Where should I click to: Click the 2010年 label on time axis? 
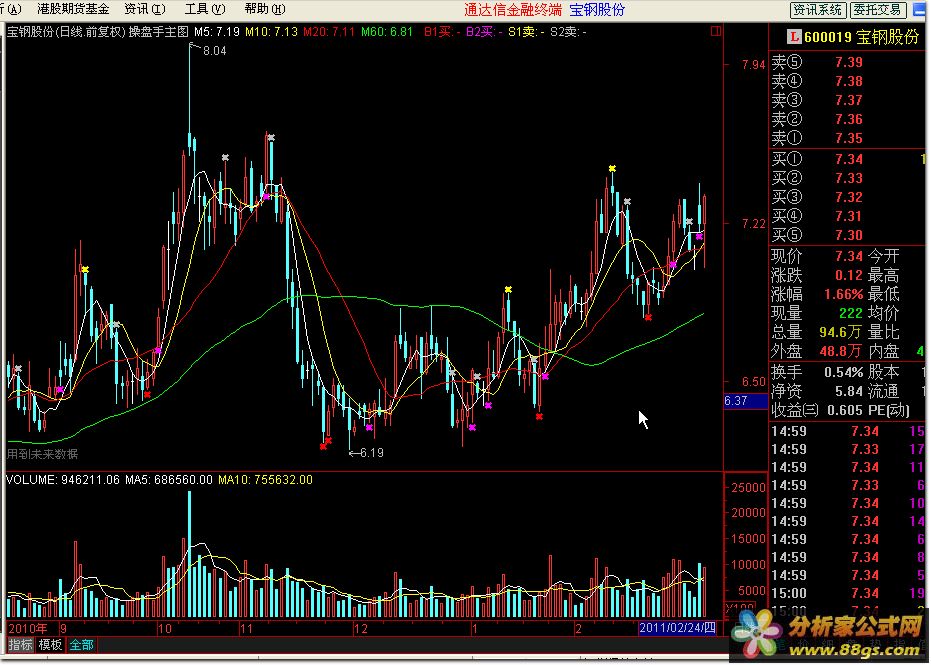28,628
